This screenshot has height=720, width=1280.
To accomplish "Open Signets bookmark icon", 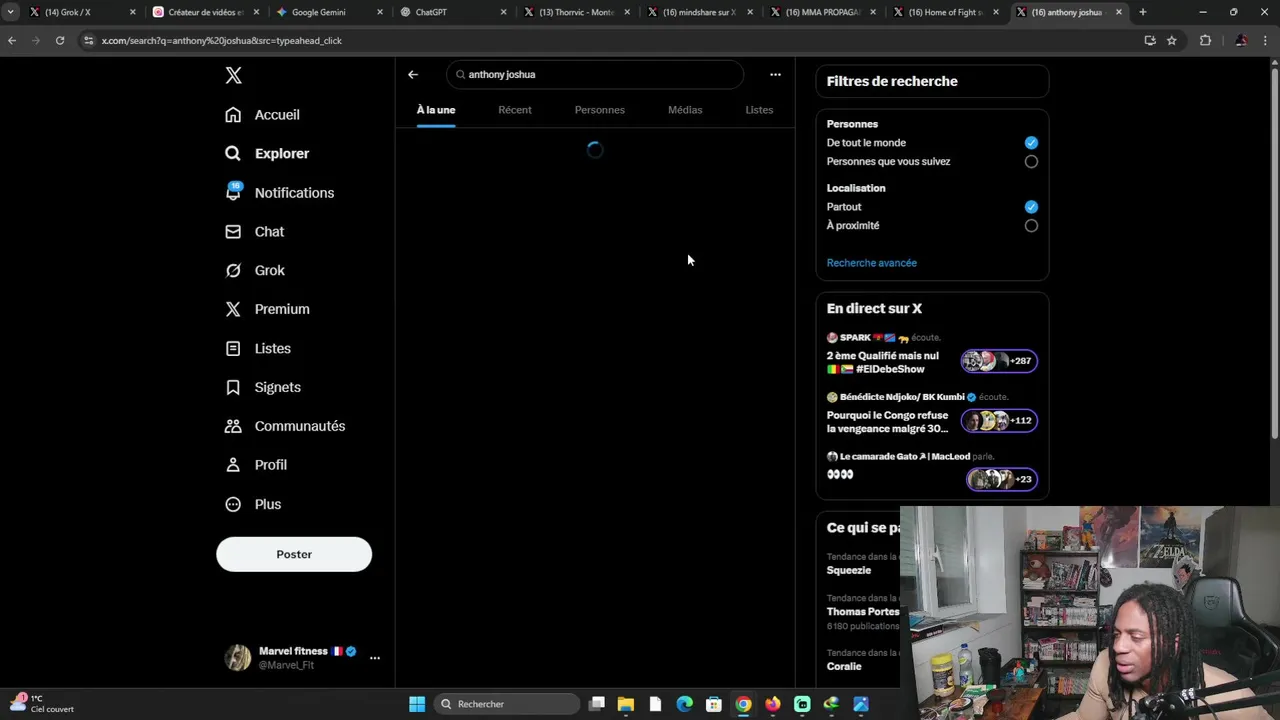I will click(x=233, y=388).
